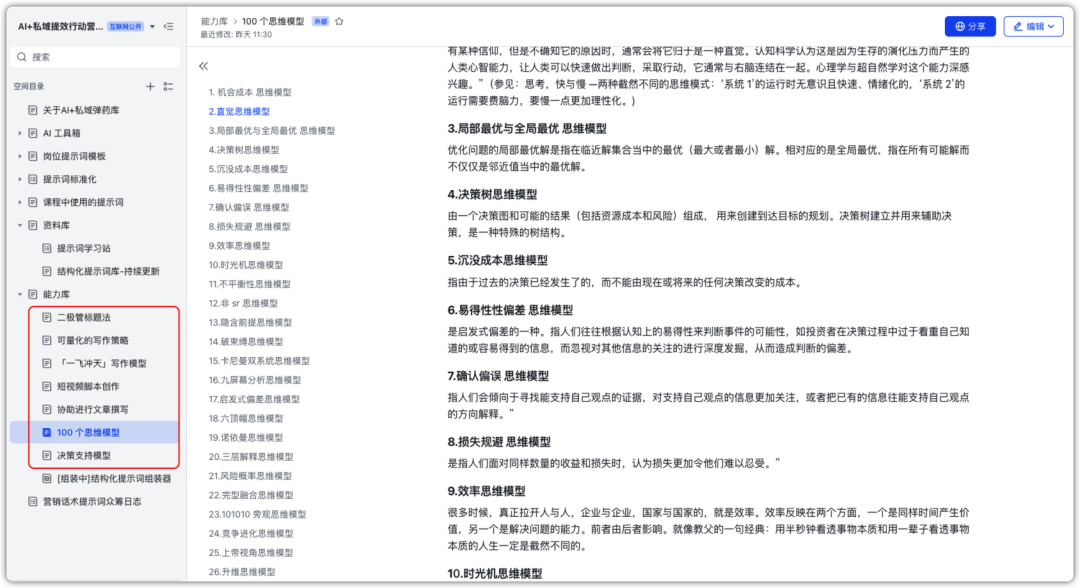Click the plus icon next to 空间目录

148,87
